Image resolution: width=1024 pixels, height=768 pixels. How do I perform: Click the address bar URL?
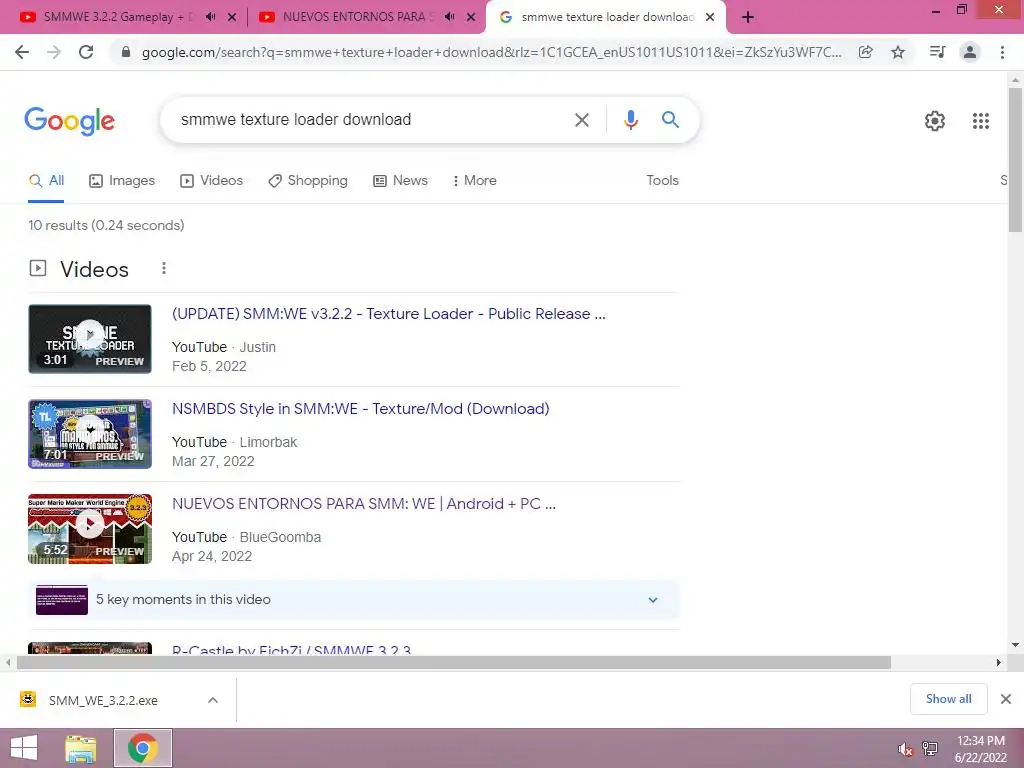[491, 52]
